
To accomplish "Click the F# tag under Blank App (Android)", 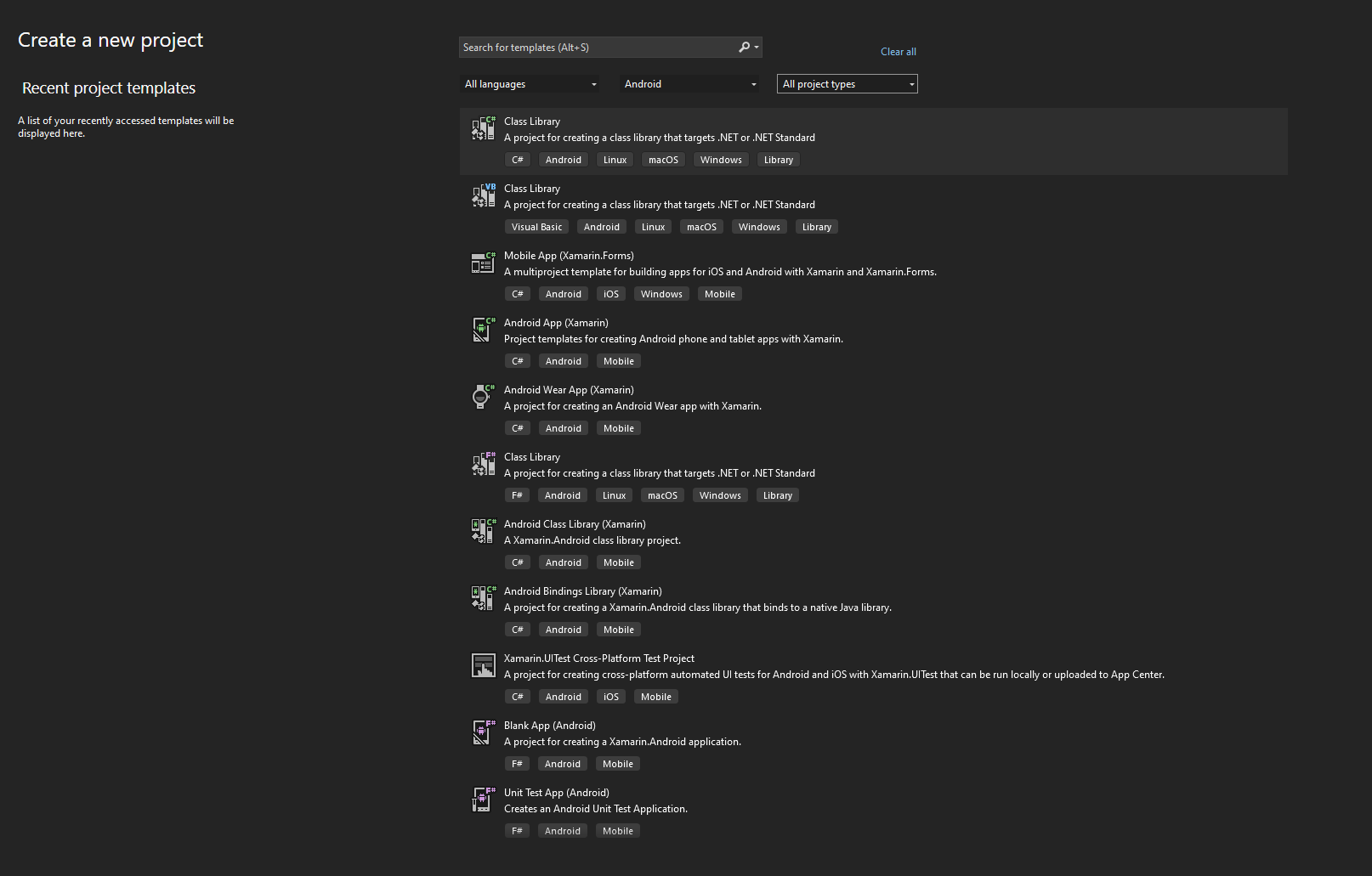I will [x=517, y=764].
